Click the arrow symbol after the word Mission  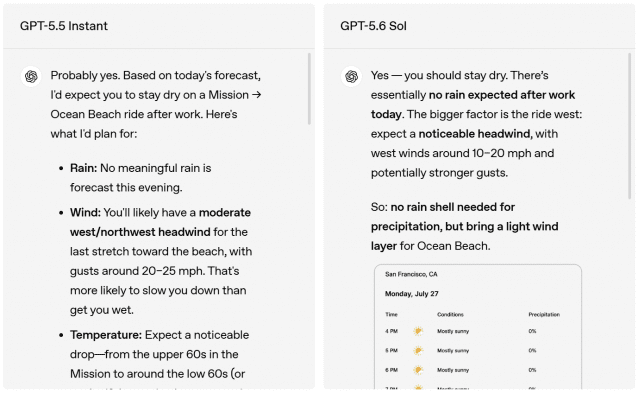257,95
